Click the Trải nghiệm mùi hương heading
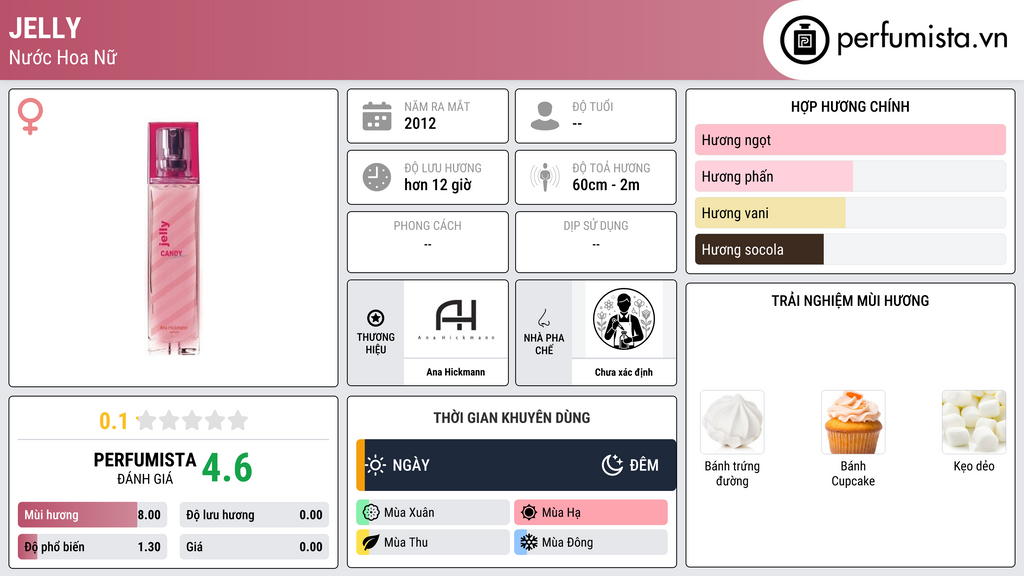The width and height of the screenshot is (1024, 576). click(850, 300)
